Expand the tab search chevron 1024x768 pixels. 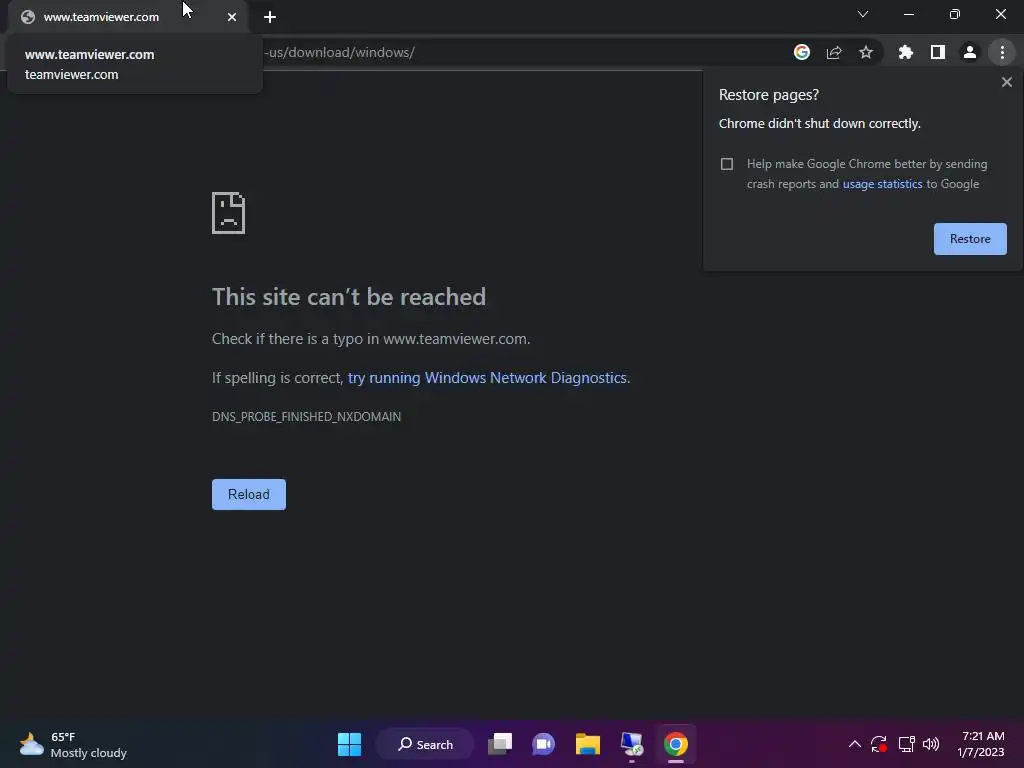point(863,14)
